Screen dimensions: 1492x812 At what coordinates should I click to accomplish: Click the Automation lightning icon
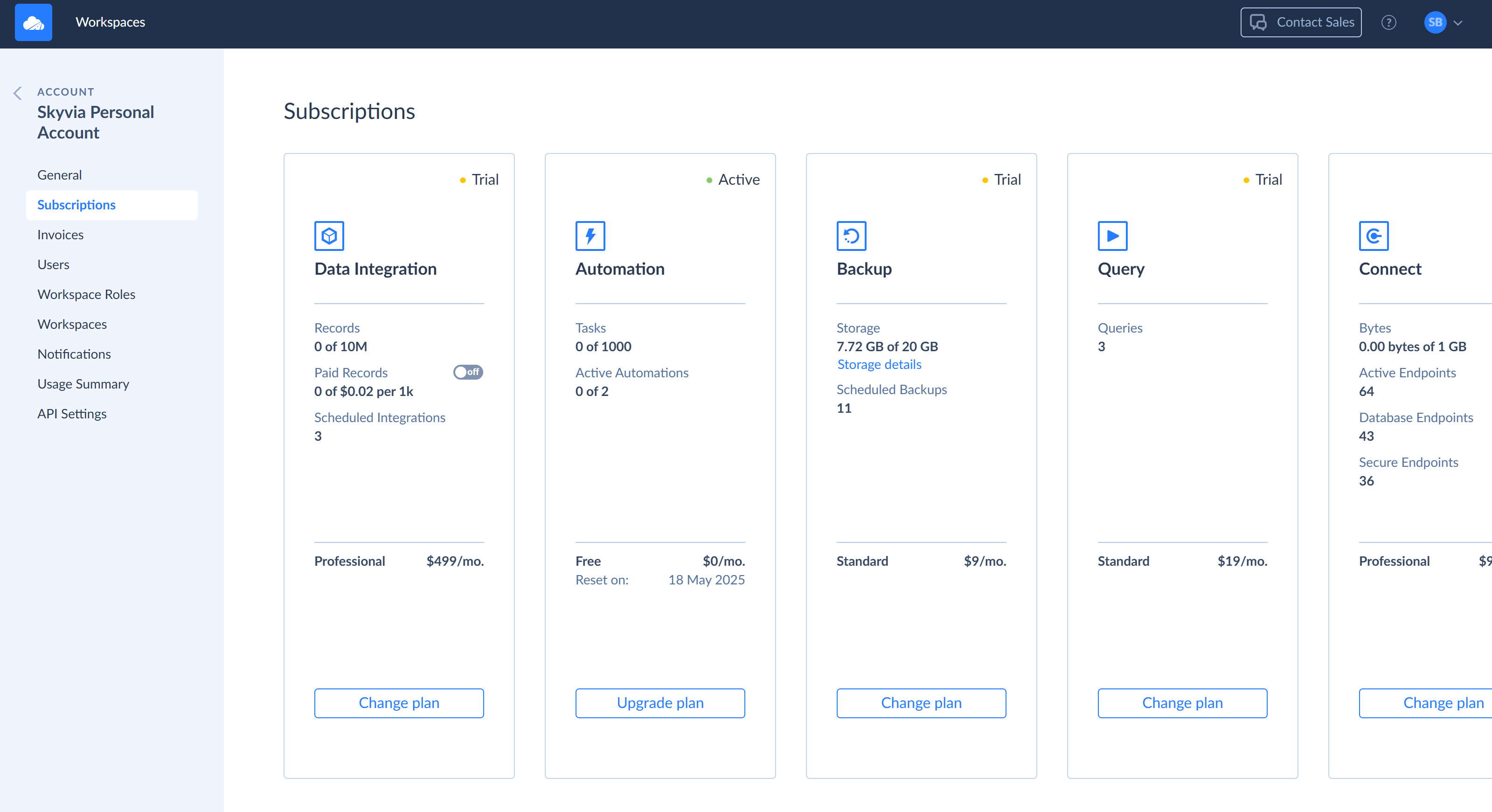pos(590,236)
